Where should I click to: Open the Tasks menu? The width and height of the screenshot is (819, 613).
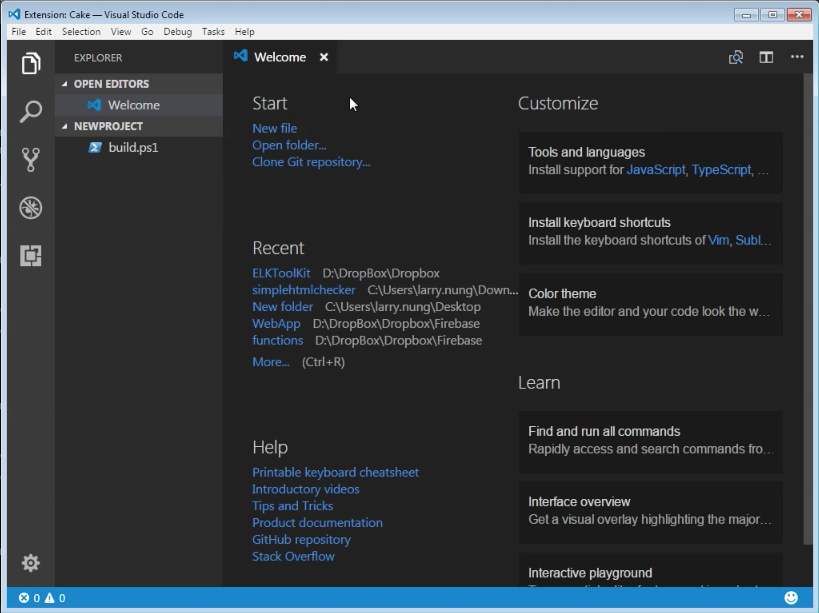tap(213, 32)
